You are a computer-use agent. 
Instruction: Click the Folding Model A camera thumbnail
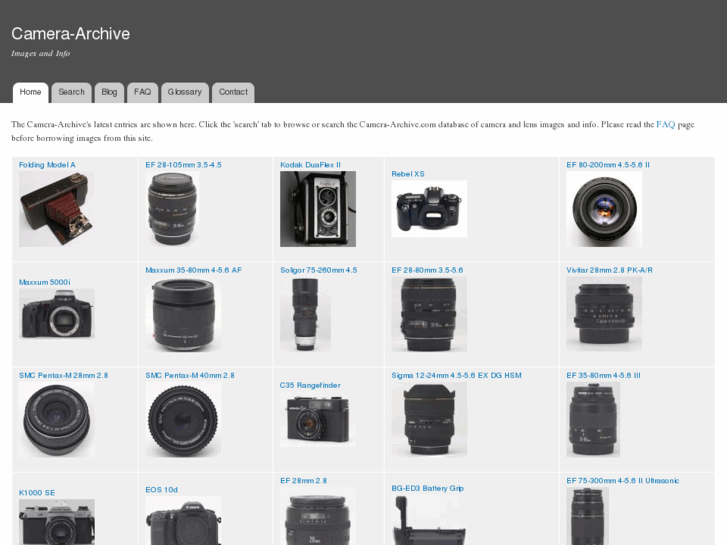click(x=57, y=209)
